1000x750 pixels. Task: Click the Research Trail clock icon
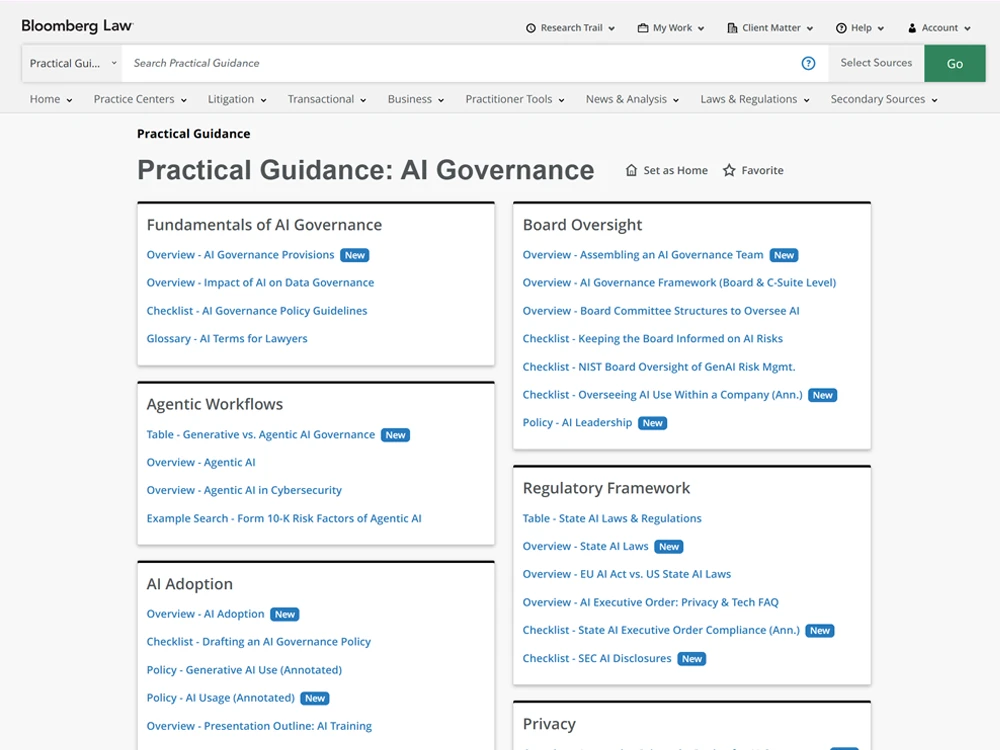(x=531, y=28)
